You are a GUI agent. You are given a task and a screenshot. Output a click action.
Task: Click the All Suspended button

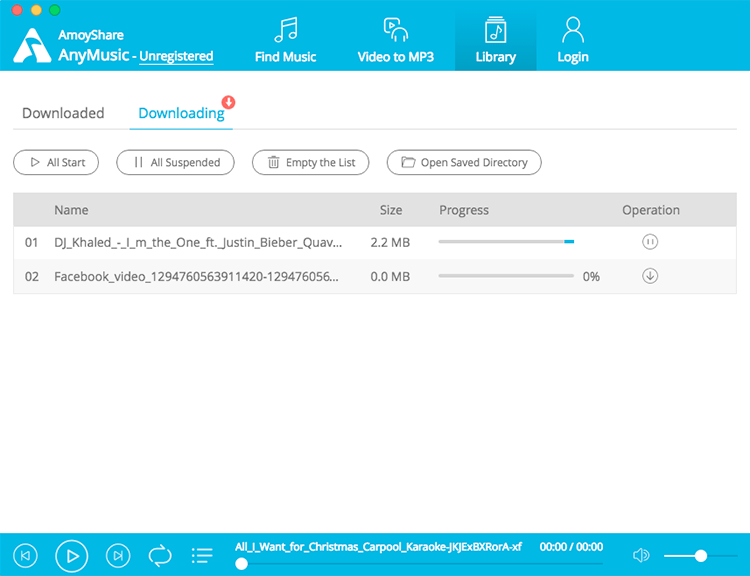click(x=175, y=163)
